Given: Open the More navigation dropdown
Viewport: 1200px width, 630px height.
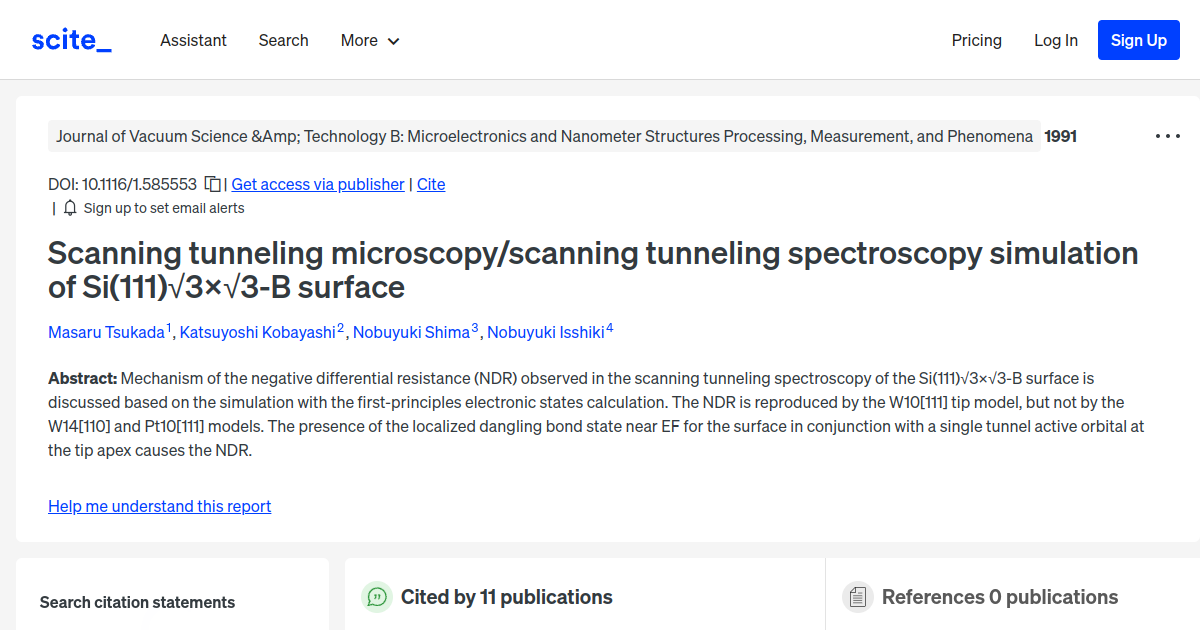Looking at the screenshot, I should 369,40.
